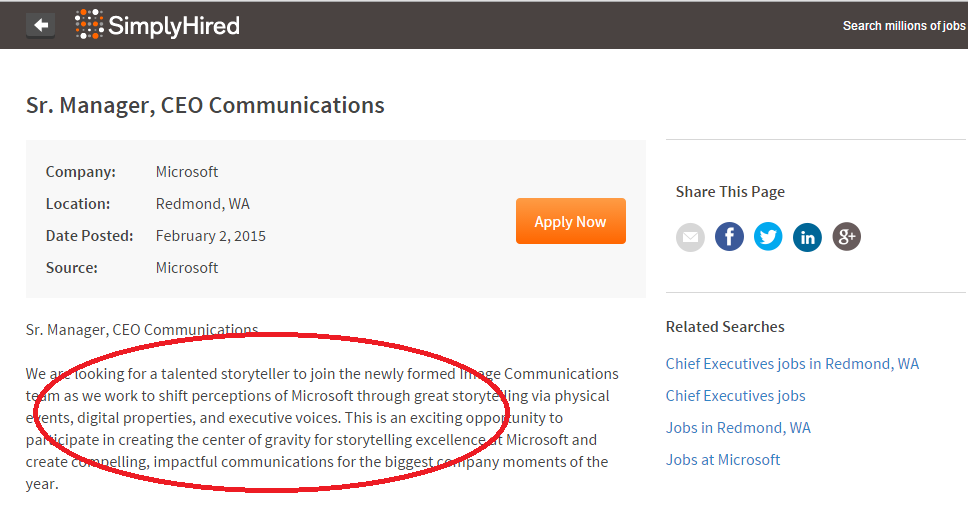Screen dimensions: 968x518
Task: Click the February 2, 2015 posted date
Action: pos(211,236)
